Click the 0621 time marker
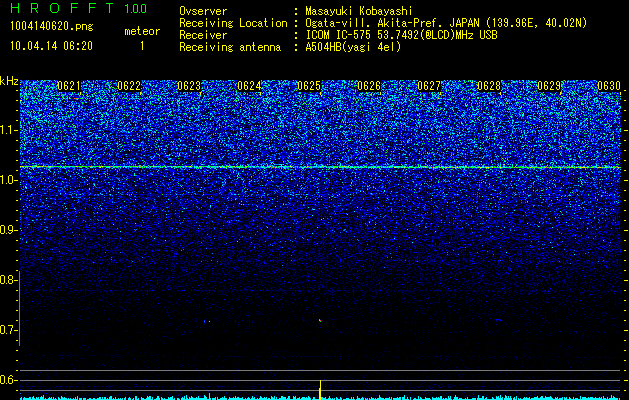This screenshot has height=400, width=629. 69,86
